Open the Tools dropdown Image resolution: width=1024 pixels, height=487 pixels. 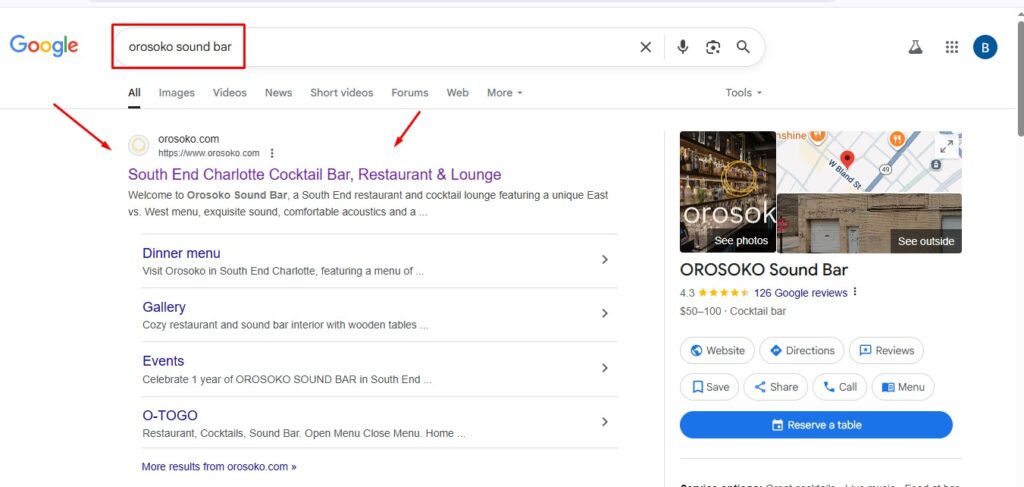click(x=743, y=93)
